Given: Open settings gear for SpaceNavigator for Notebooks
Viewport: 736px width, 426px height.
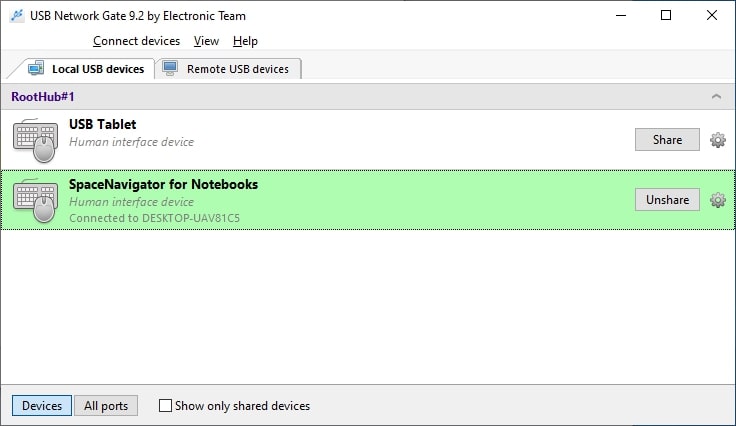Looking at the screenshot, I should pyautogui.click(x=717, y=200).
